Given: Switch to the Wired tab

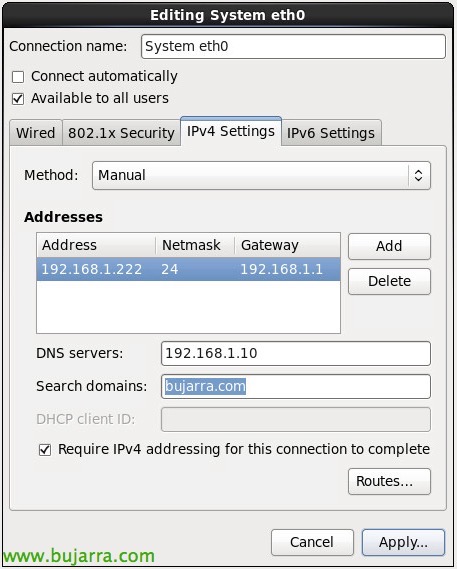Looking at the screenshot, I should [x=36, y=133].
